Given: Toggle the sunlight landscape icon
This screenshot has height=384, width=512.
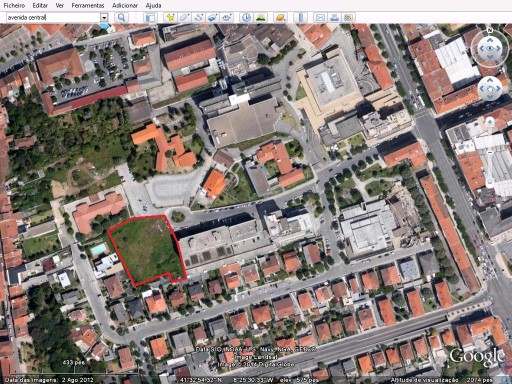Looking at the screenshot, I should click(260, 17).
